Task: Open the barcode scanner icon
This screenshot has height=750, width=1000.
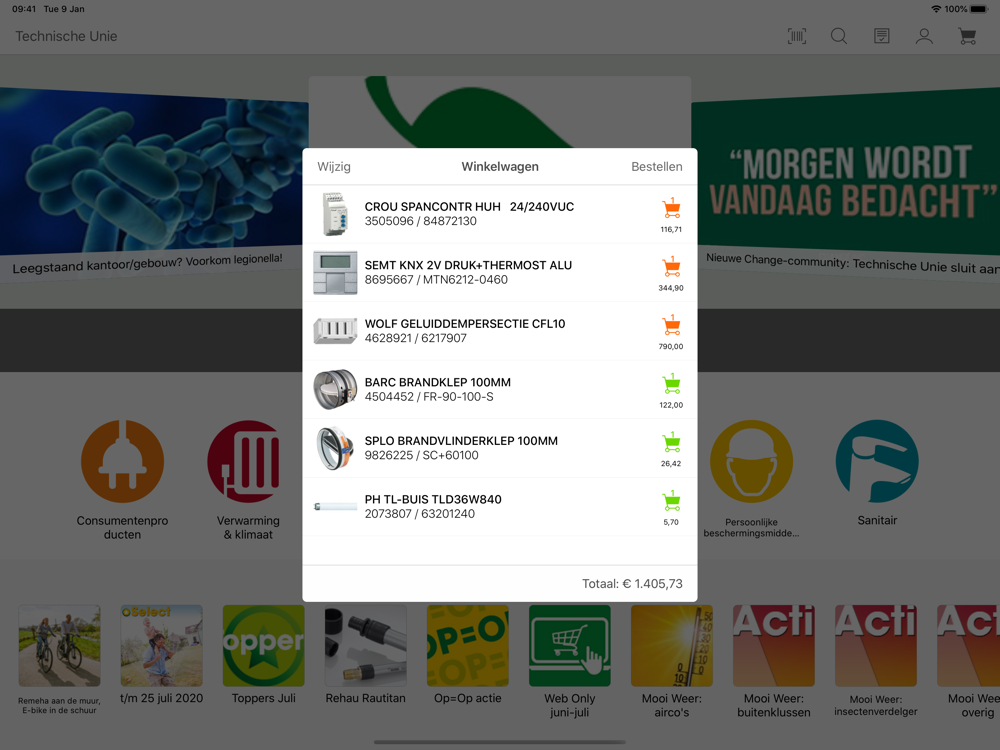Action: 797,36
